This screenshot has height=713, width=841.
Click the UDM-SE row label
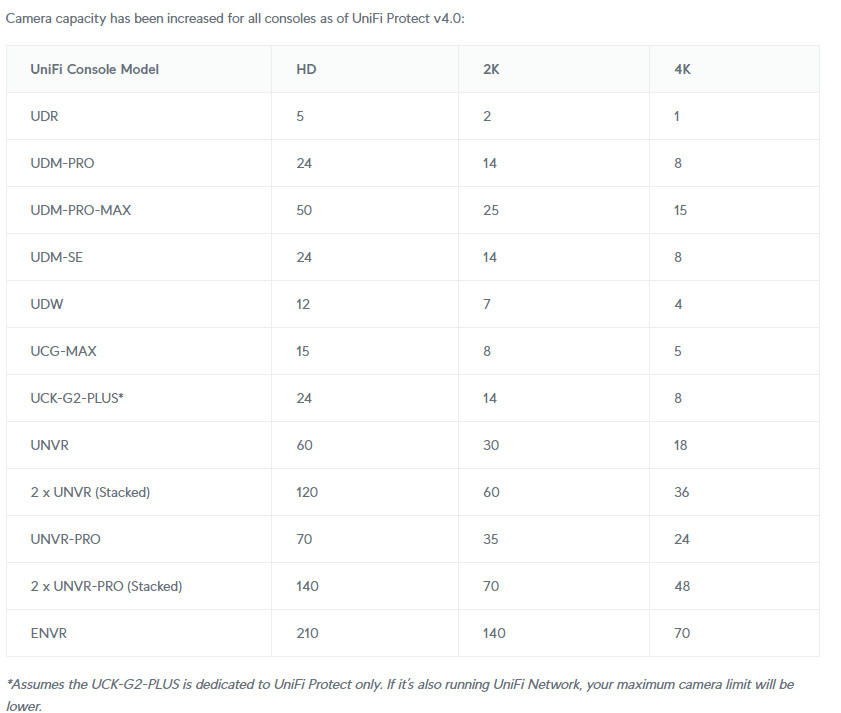(x=56, y=258)
